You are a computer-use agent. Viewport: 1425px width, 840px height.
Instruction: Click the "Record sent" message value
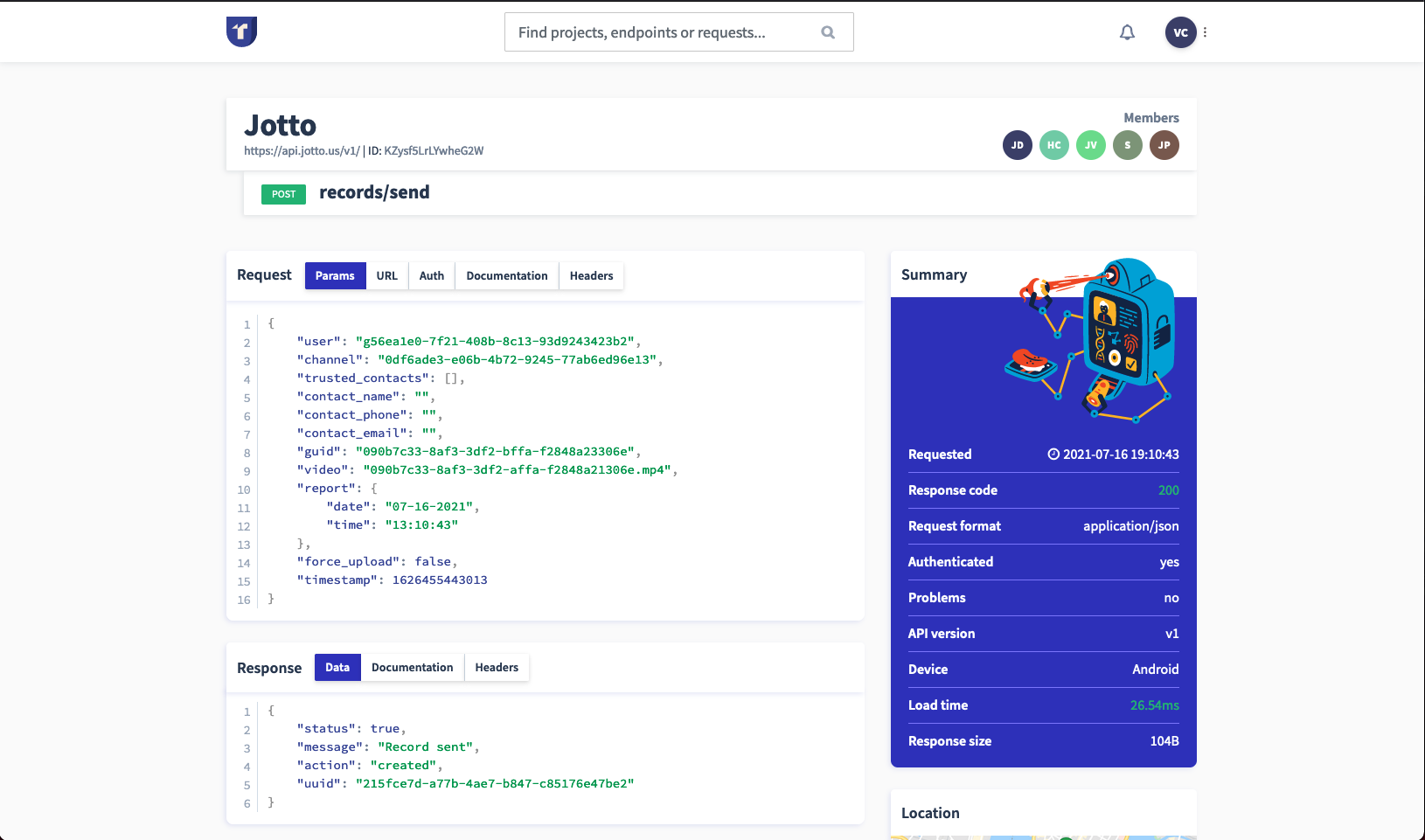[425, 746]
